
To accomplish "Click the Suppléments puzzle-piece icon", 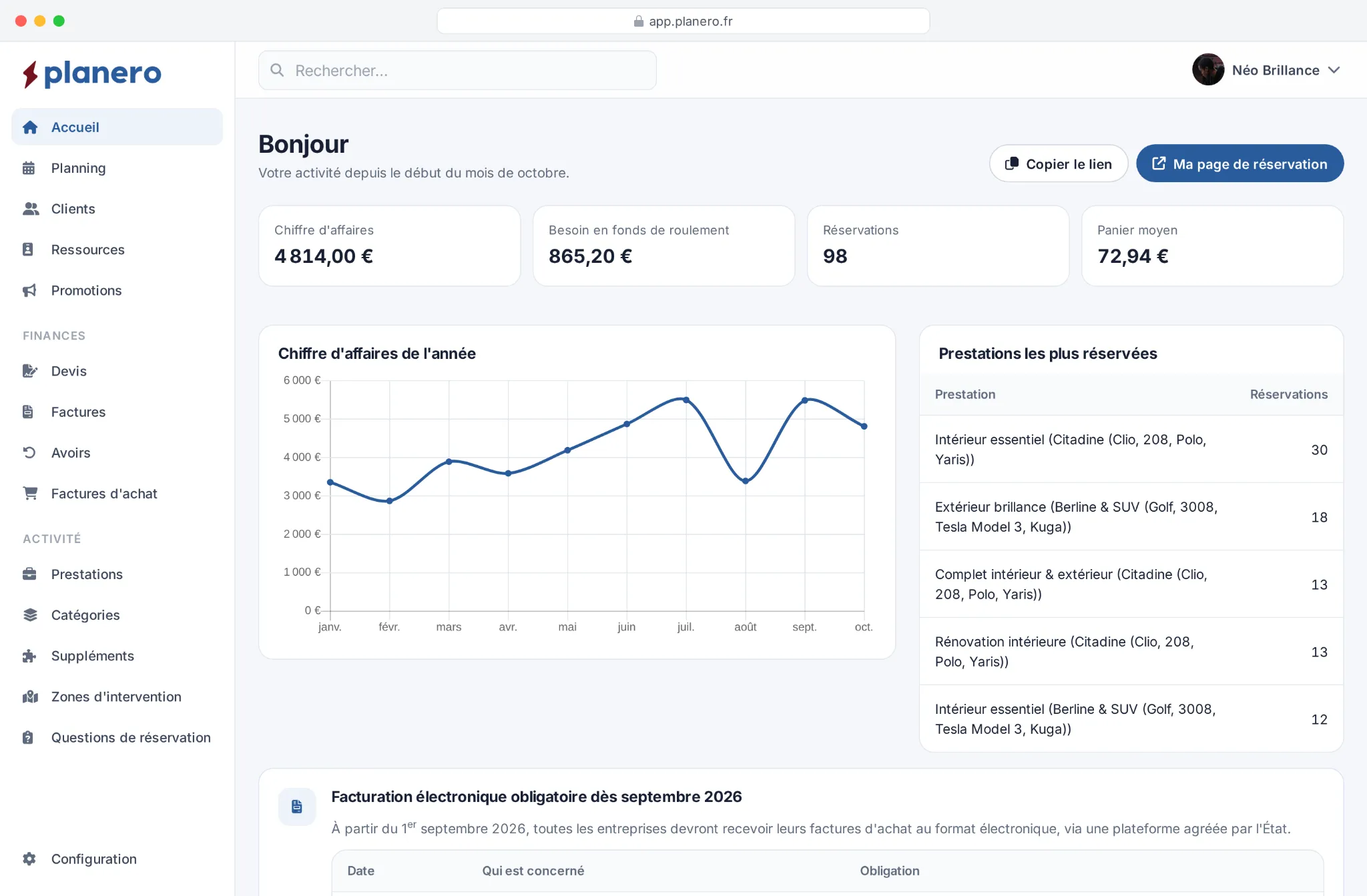I will (29, 656).
